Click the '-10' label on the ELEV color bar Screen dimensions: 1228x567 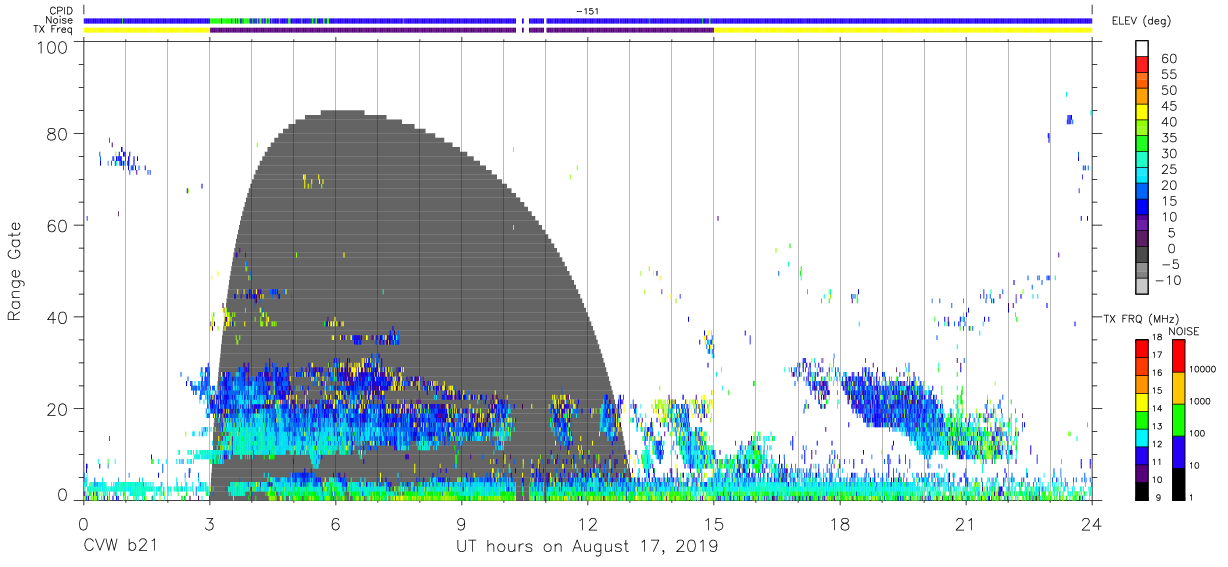click(x=1168, y=280)
